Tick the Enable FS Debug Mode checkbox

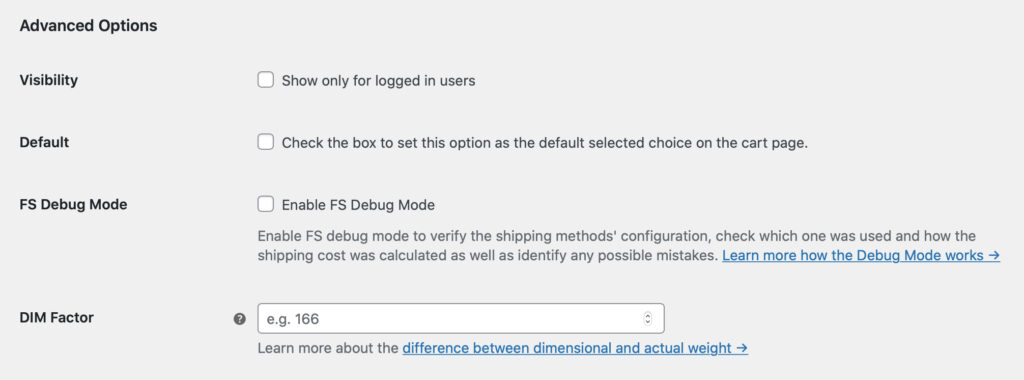click(x=265, y=204)
